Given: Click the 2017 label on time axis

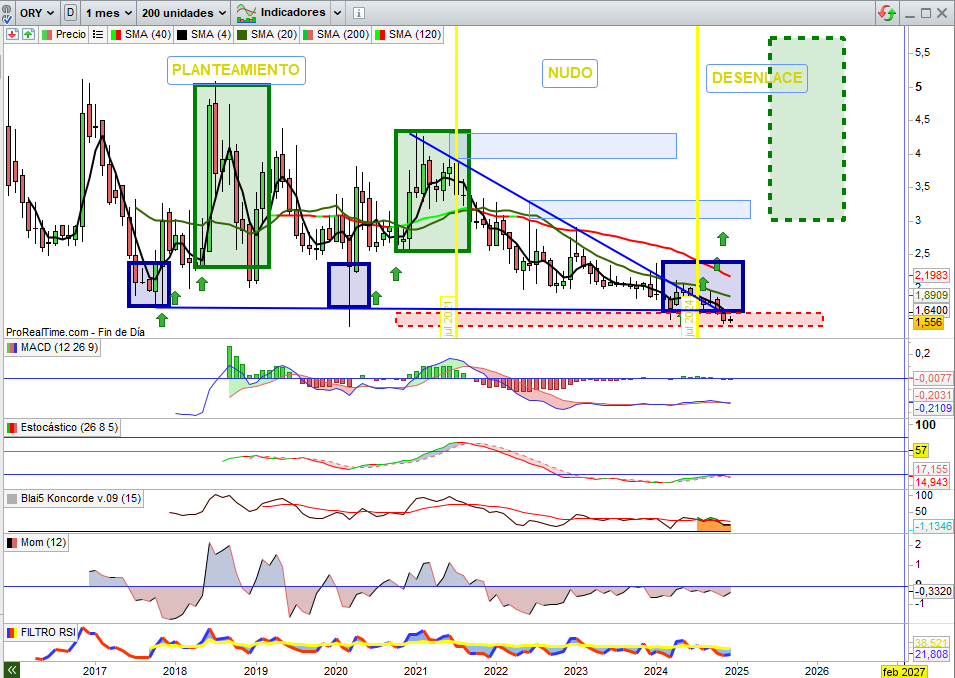Looking at the screenshot, I should coord(94,671).
